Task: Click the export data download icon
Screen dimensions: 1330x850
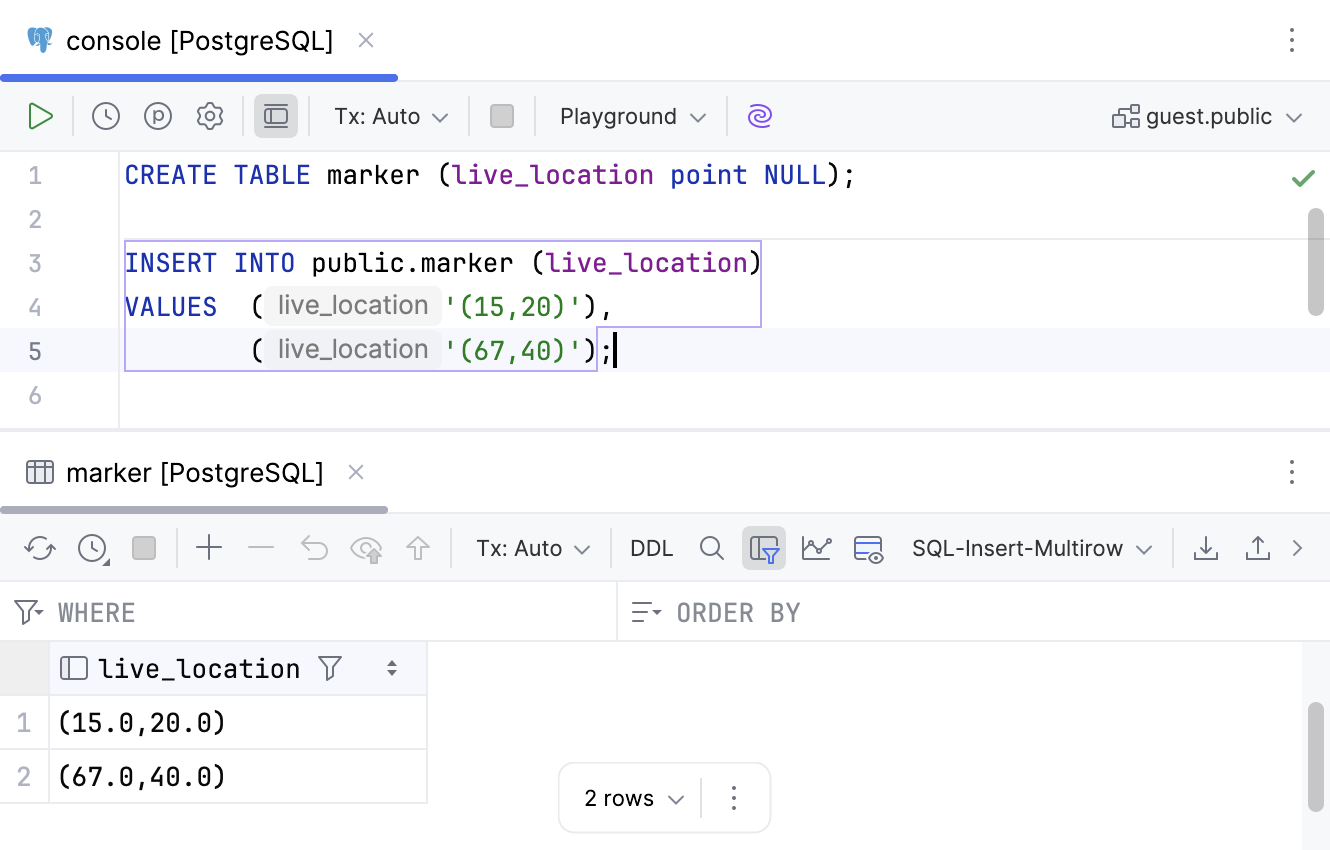Action: point(1206,548)
